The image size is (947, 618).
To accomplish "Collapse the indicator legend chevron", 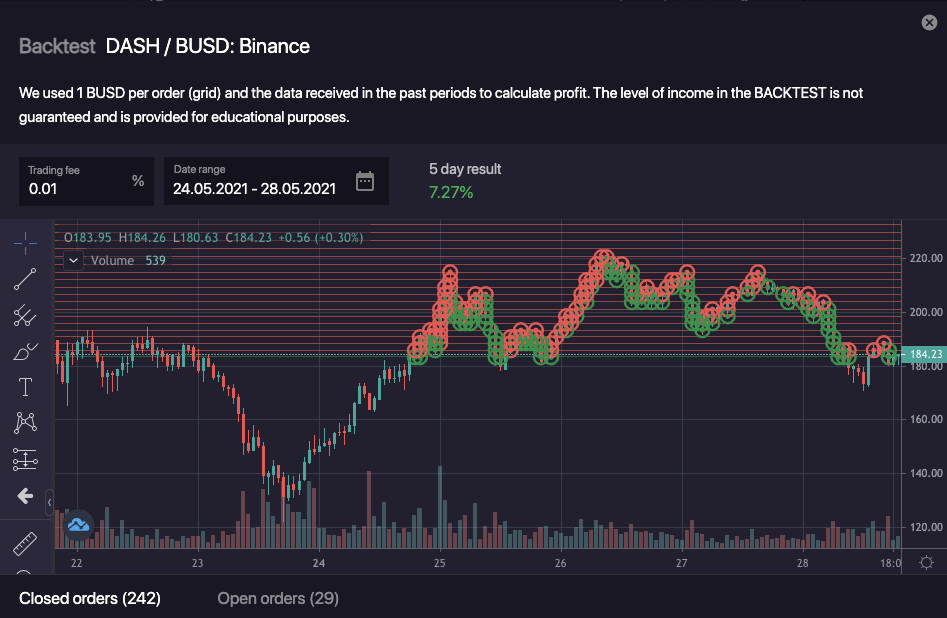I will click(73, 260).
